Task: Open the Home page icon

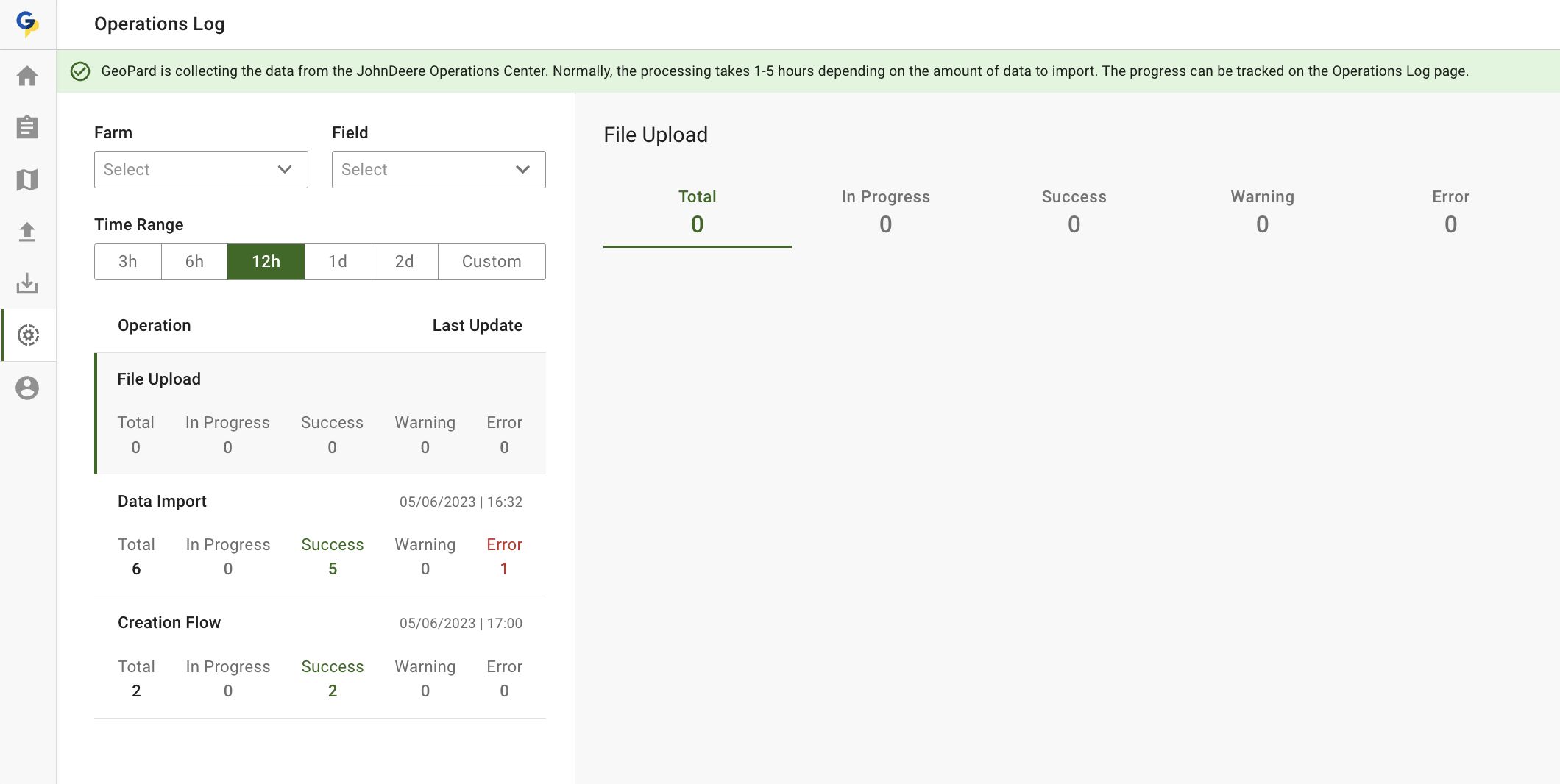Action: click(27, 76)
